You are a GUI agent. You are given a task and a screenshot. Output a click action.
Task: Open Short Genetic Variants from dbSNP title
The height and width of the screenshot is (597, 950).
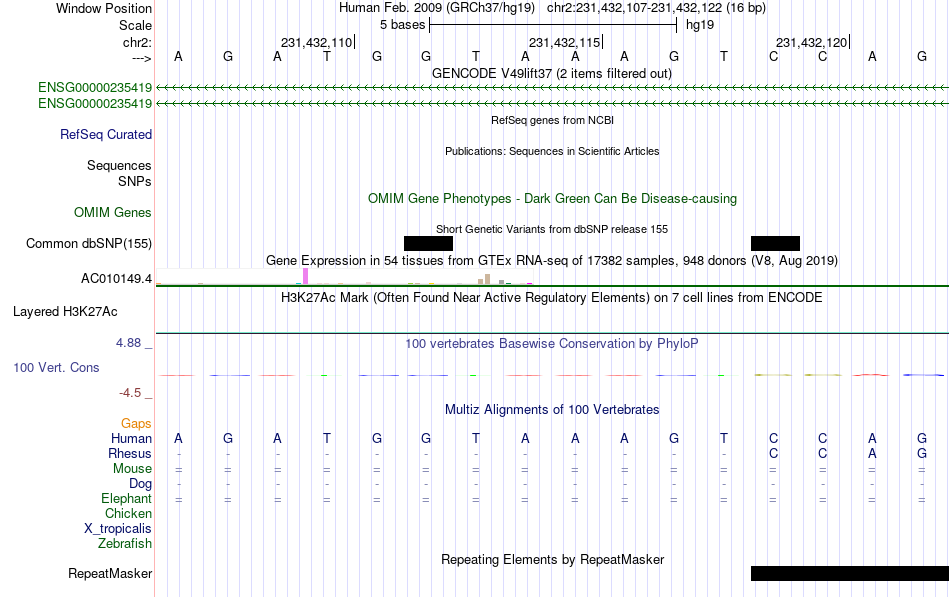552,229
